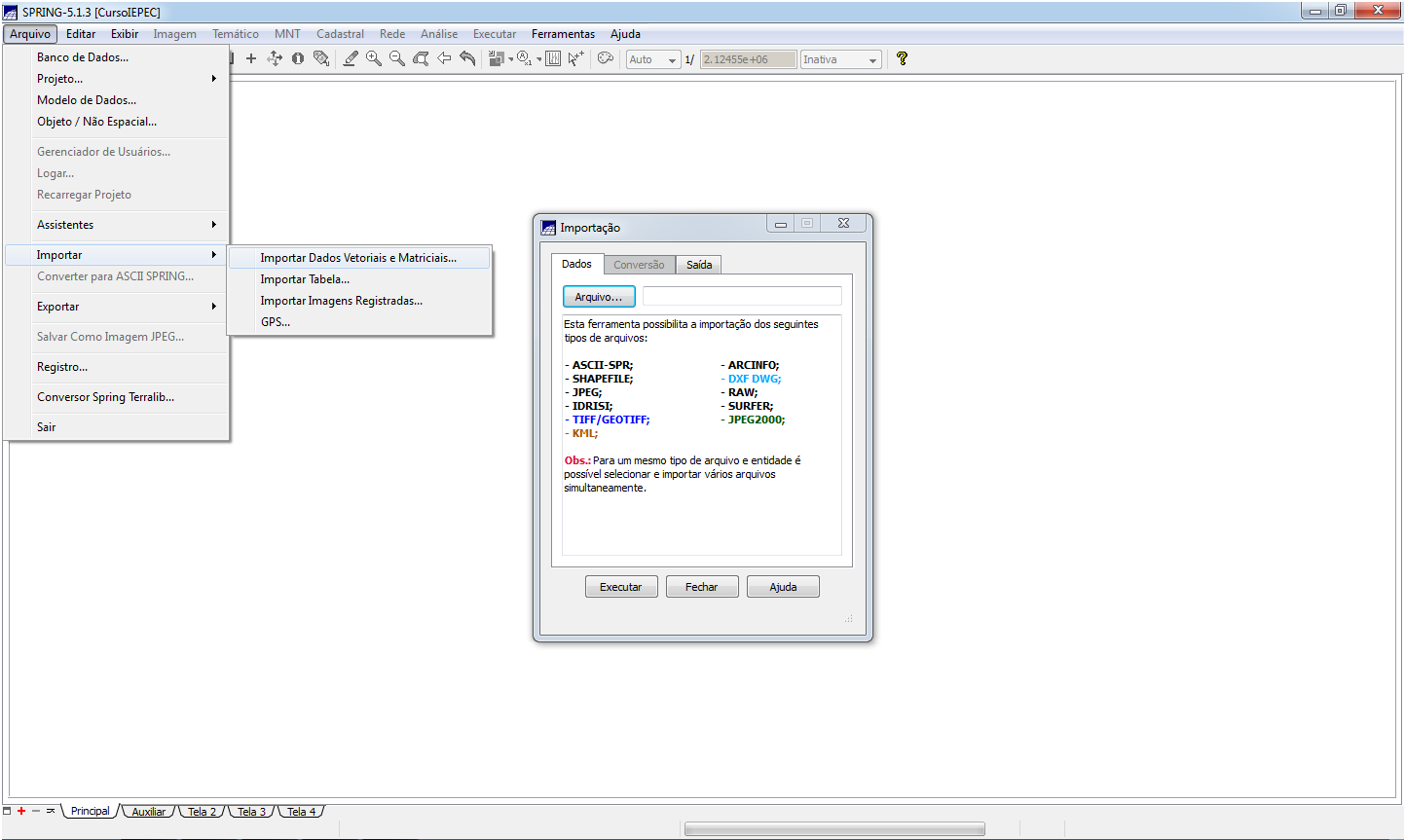The height and width of the screenshot is (840, 1406).
Task: Switch to the Principal screen tab
Action: tap(91, 811)
